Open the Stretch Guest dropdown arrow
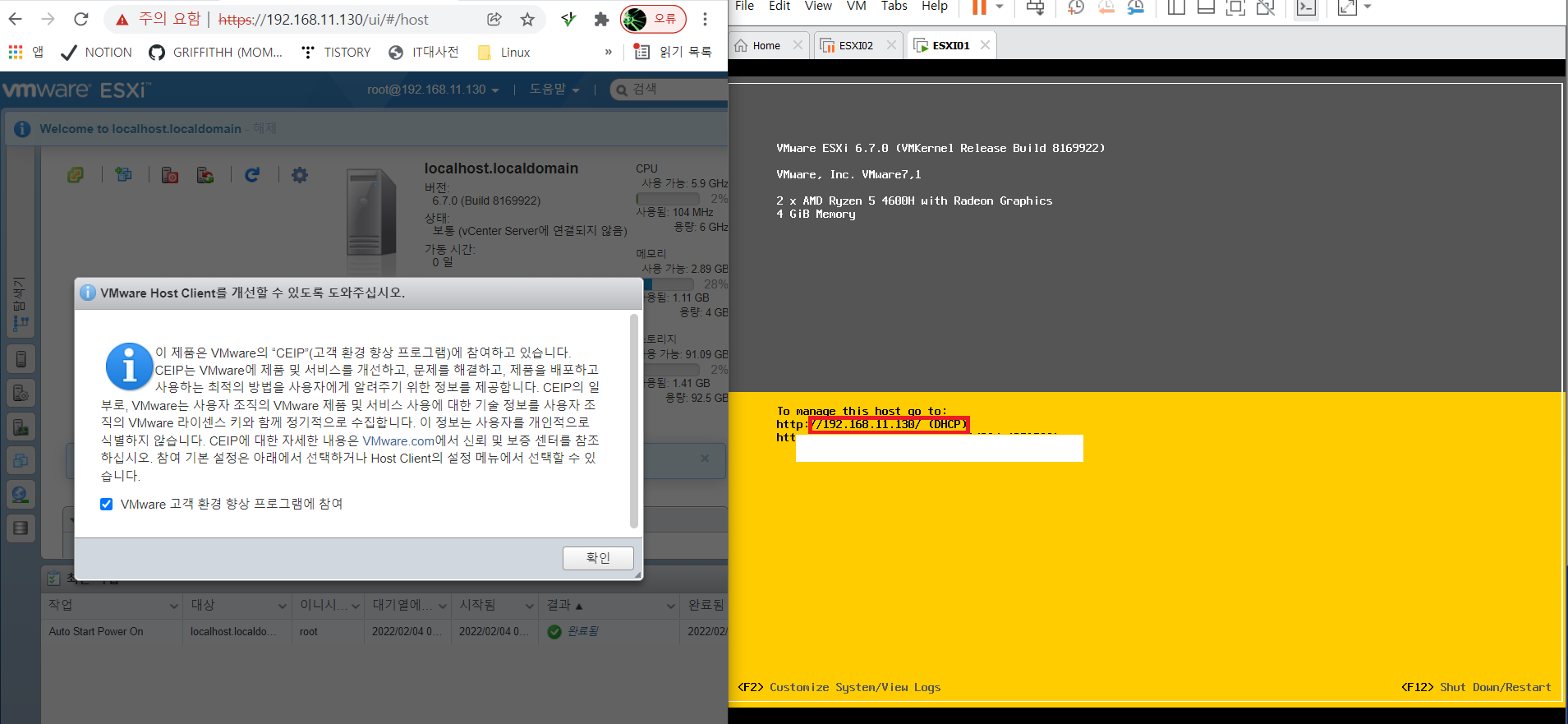The image size is (1568, 724). (x=1368, y=7)
